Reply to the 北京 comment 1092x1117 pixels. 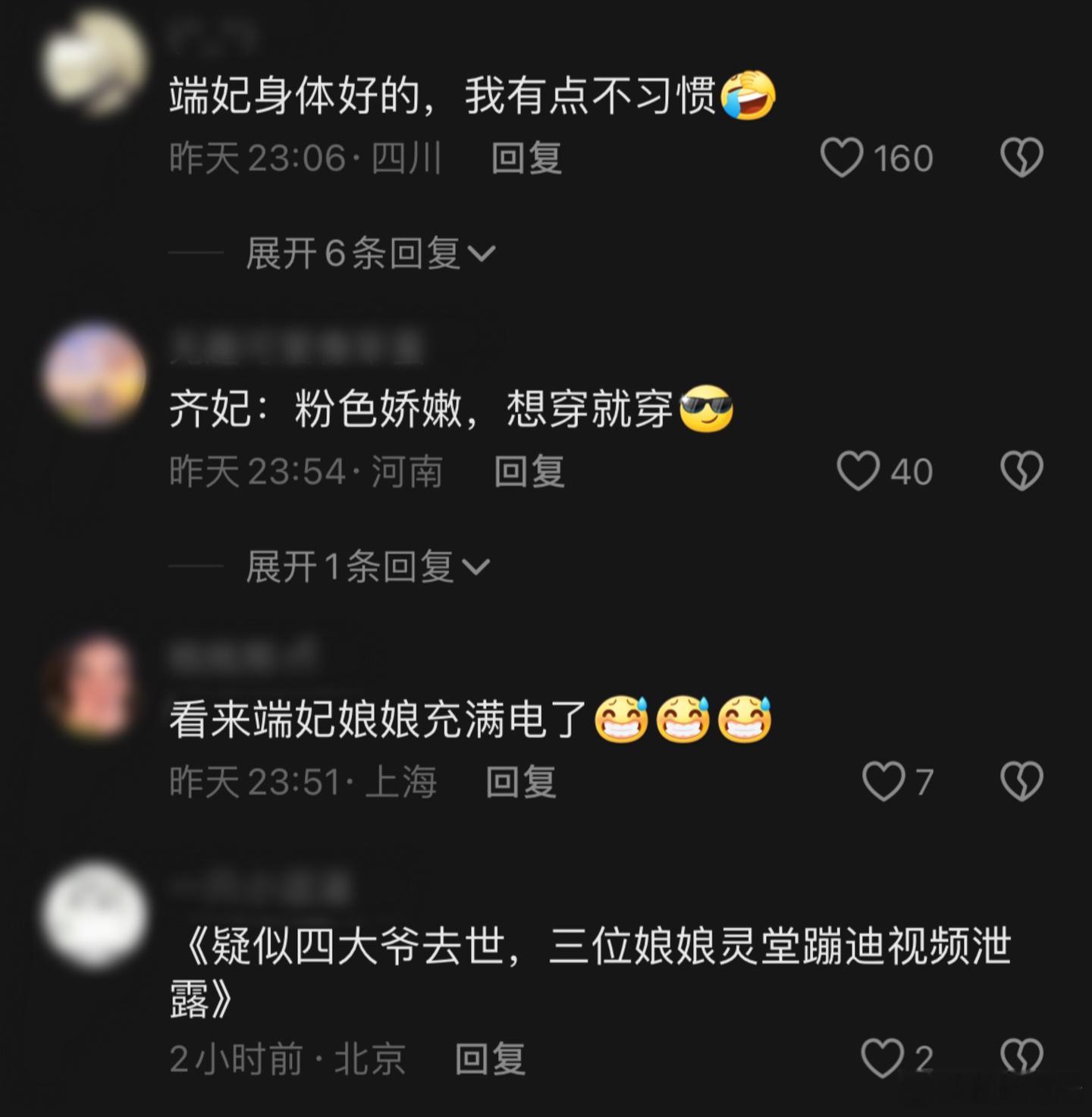490,1059
